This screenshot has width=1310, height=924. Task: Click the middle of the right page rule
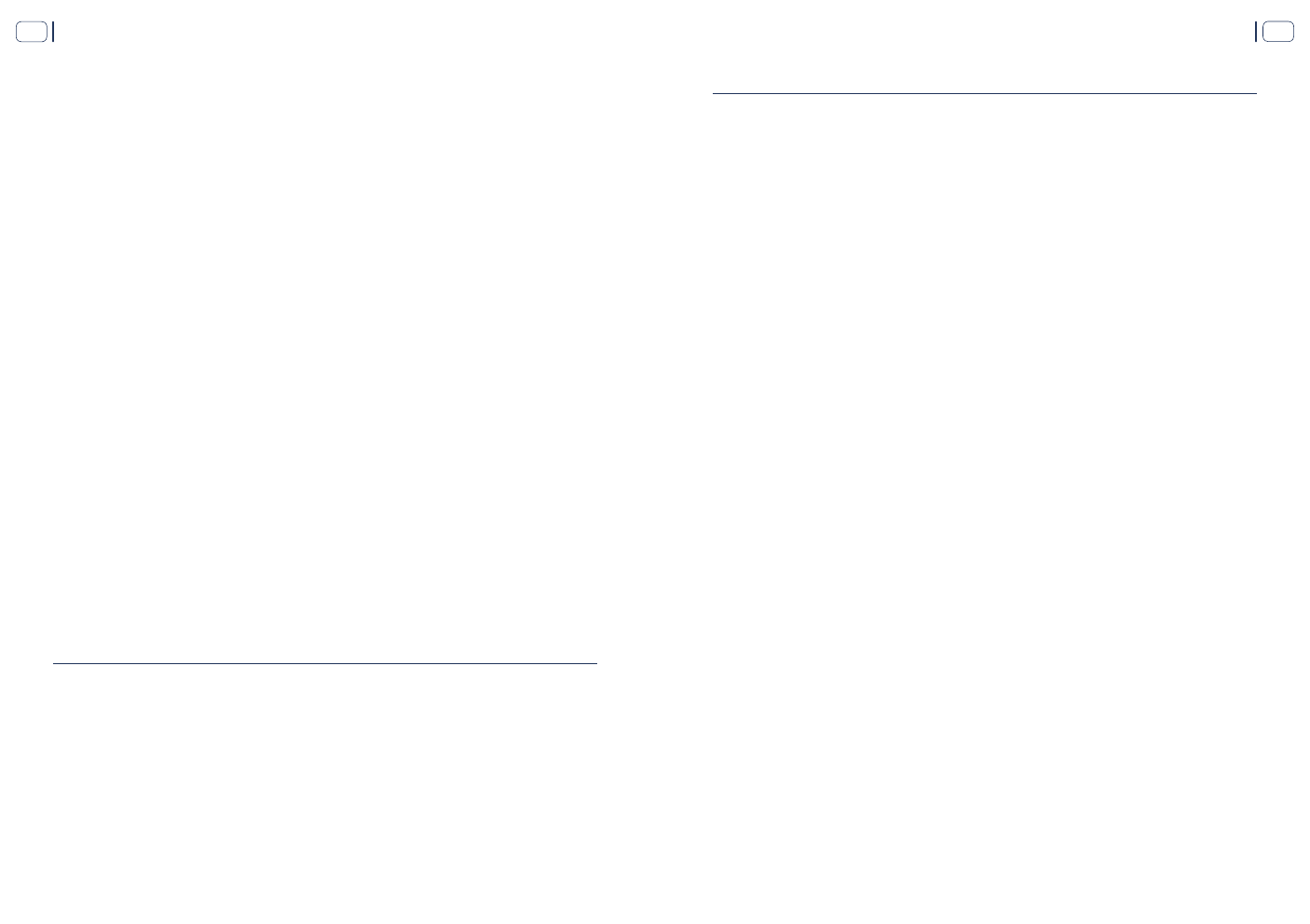click(985, 93)
